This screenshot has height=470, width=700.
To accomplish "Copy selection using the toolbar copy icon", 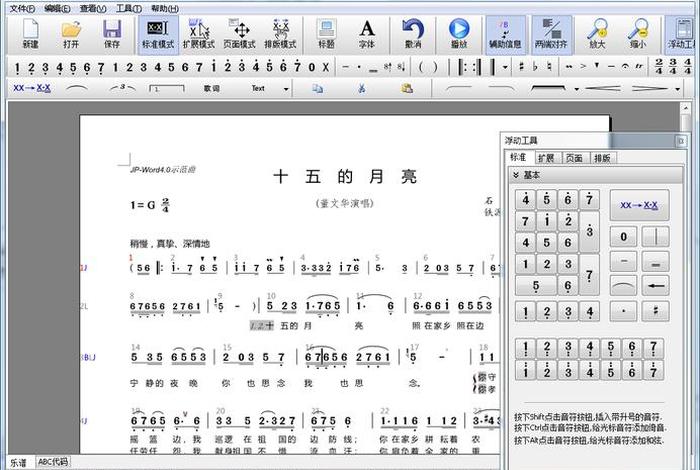I will [x=317, y=88].
